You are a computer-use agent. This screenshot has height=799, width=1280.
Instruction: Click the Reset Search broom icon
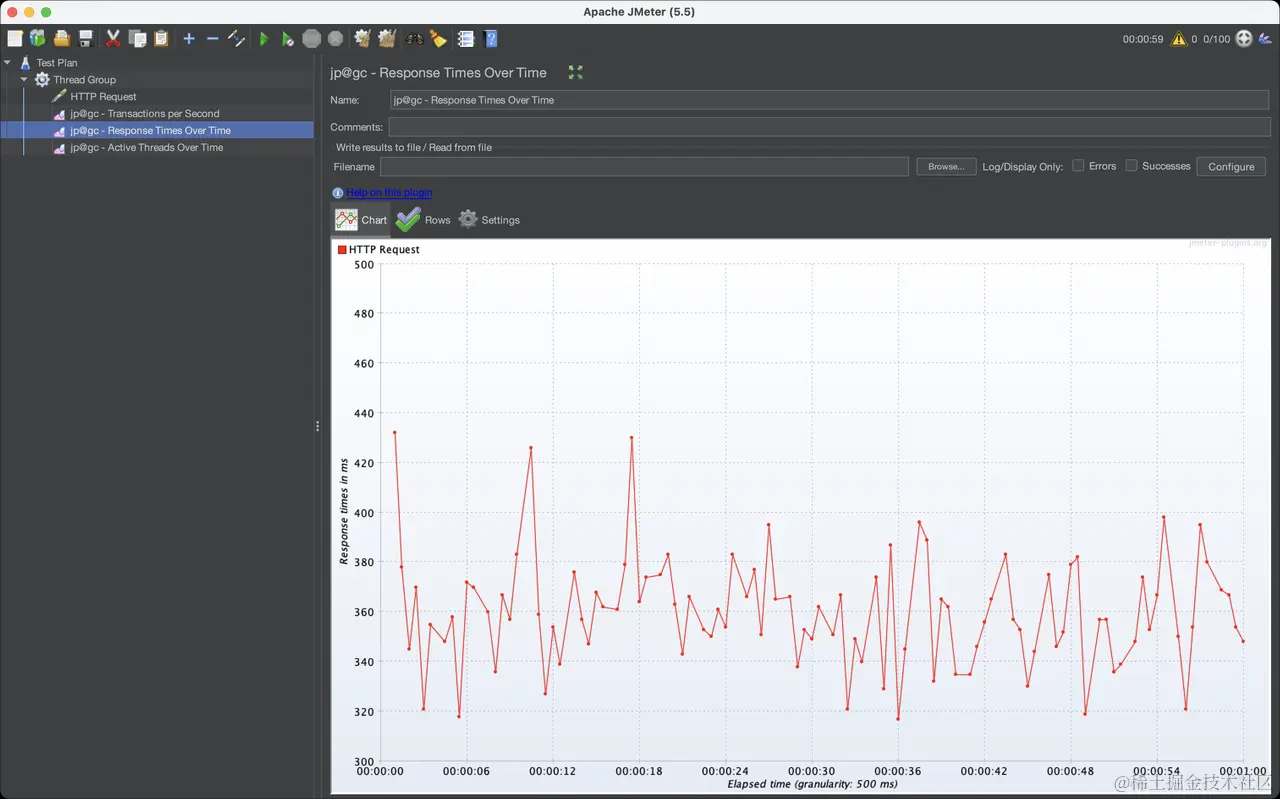(x=438, y=39)
